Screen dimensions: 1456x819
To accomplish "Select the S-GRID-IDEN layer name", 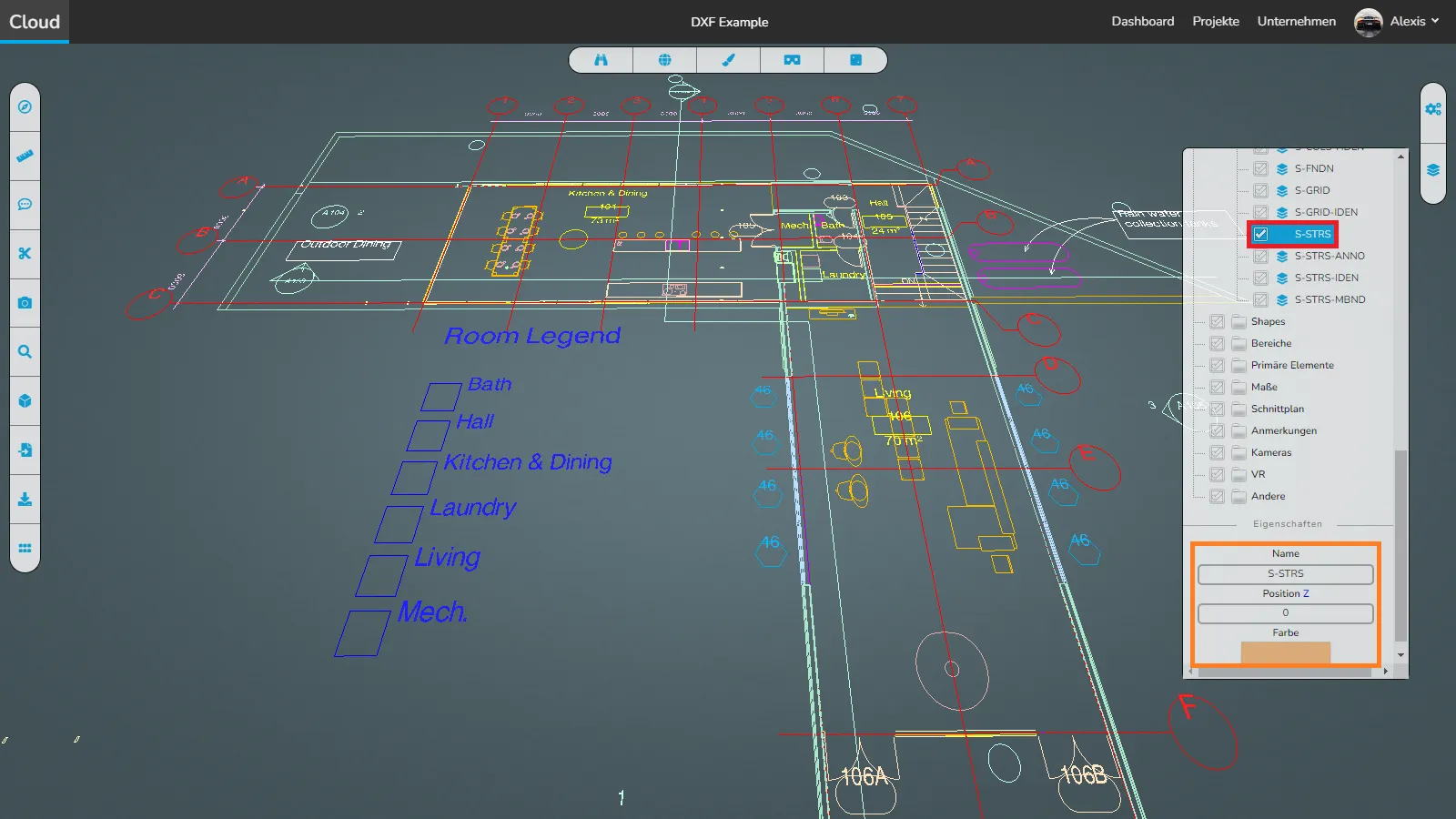I will pos(1326,212).
